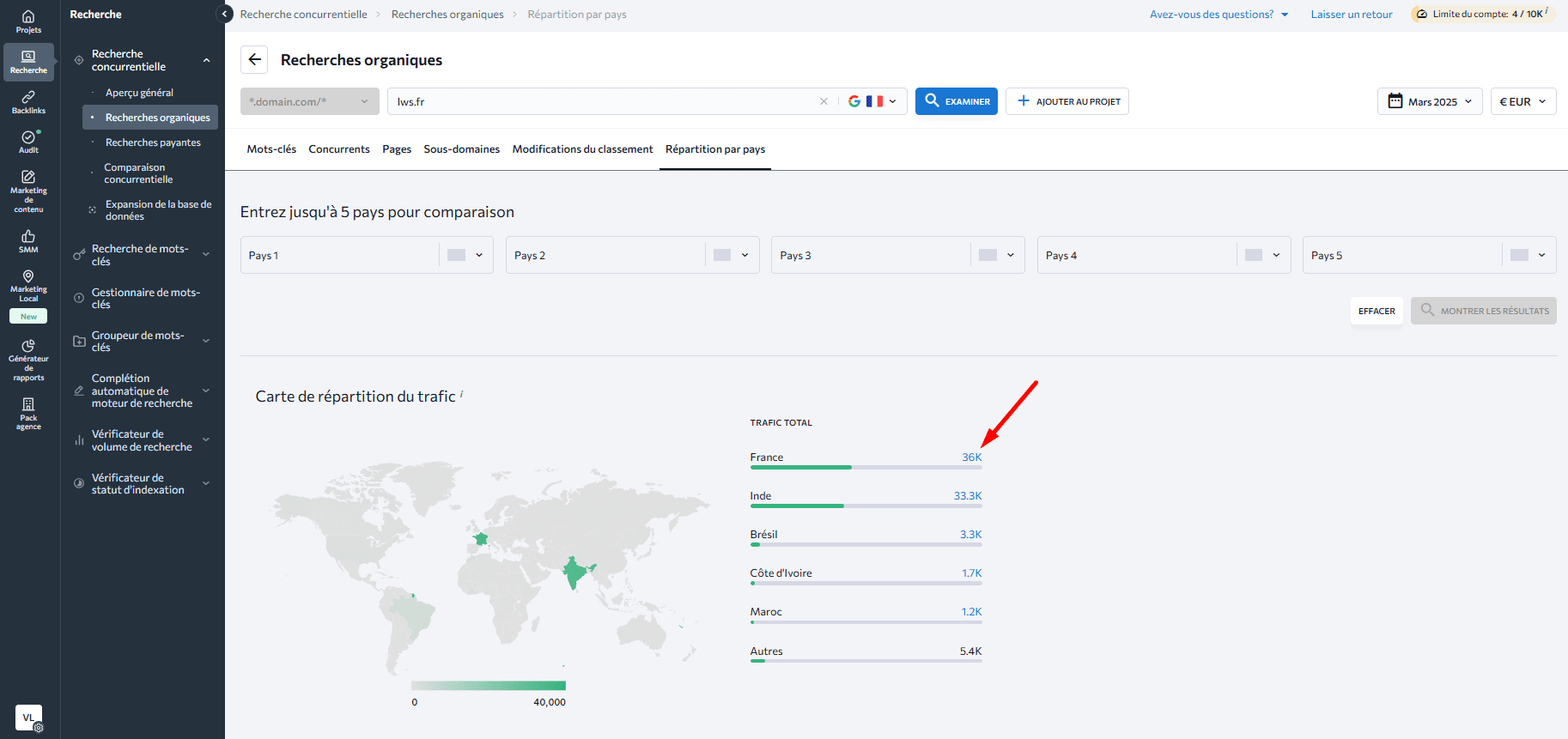The image size is (1568, 739).
Task: Expand Recherche de mots-clés chevron
Action: (x=206, y=254)
